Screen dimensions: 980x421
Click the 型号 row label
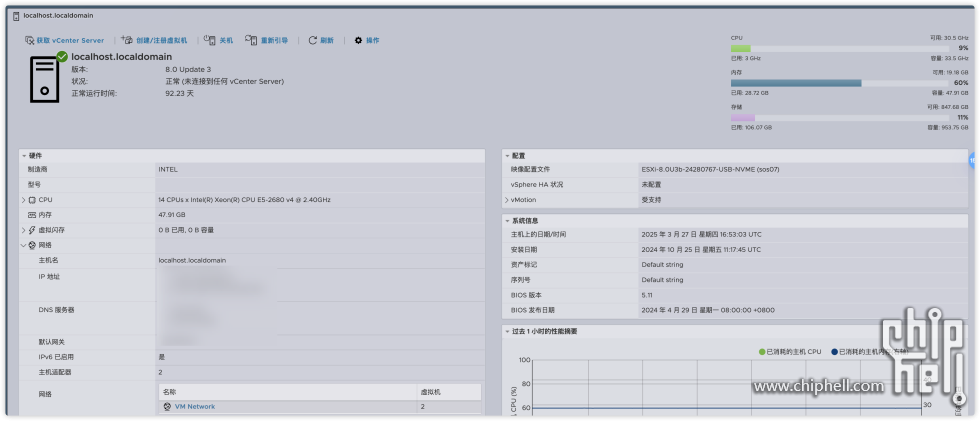point(34,185)
